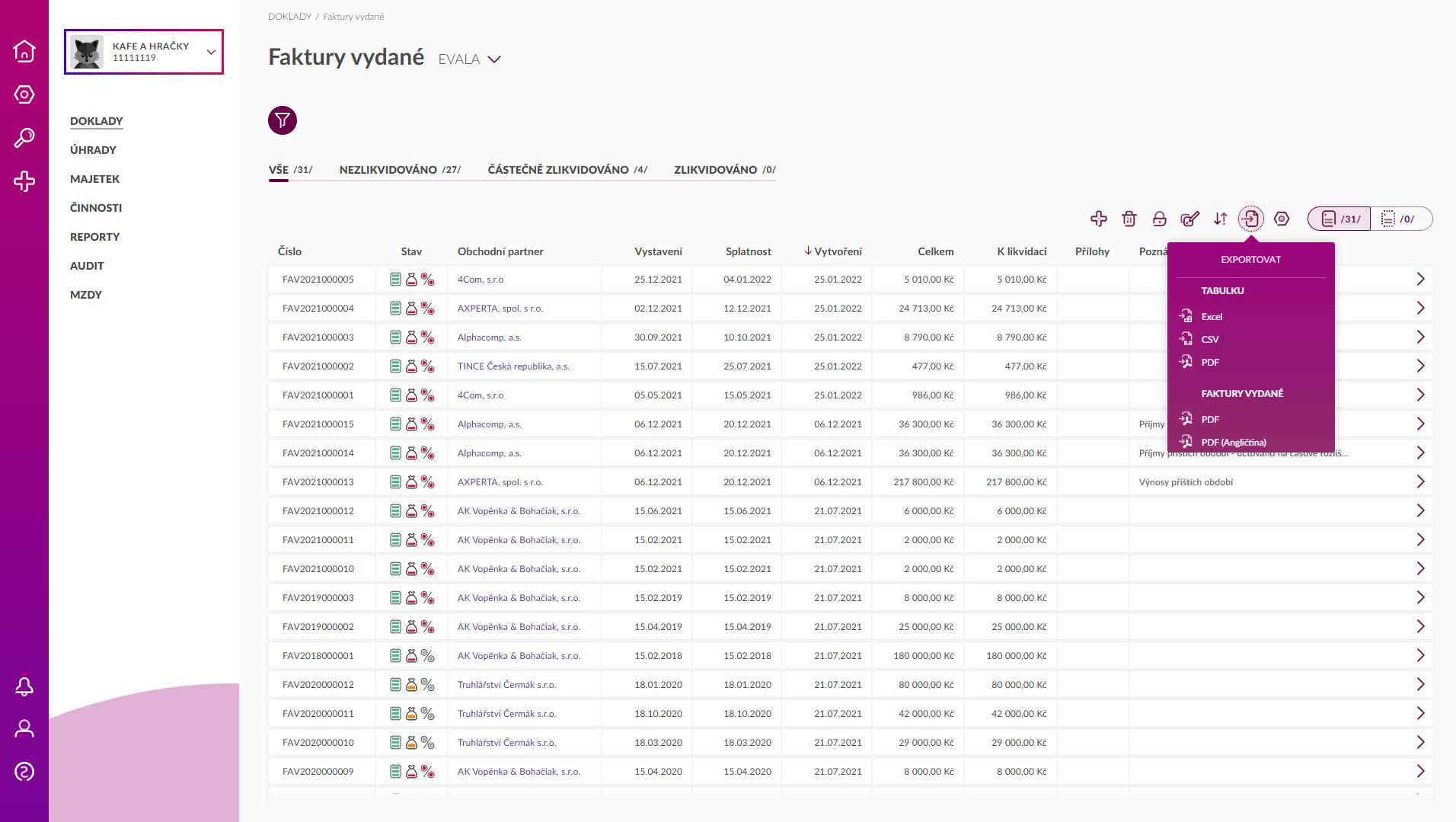Open table settings hexagon icon in toolbar
Image resolution: width=1456 pixels, height=822 pixels.
pyautogui.click(x=1282, y=219)
